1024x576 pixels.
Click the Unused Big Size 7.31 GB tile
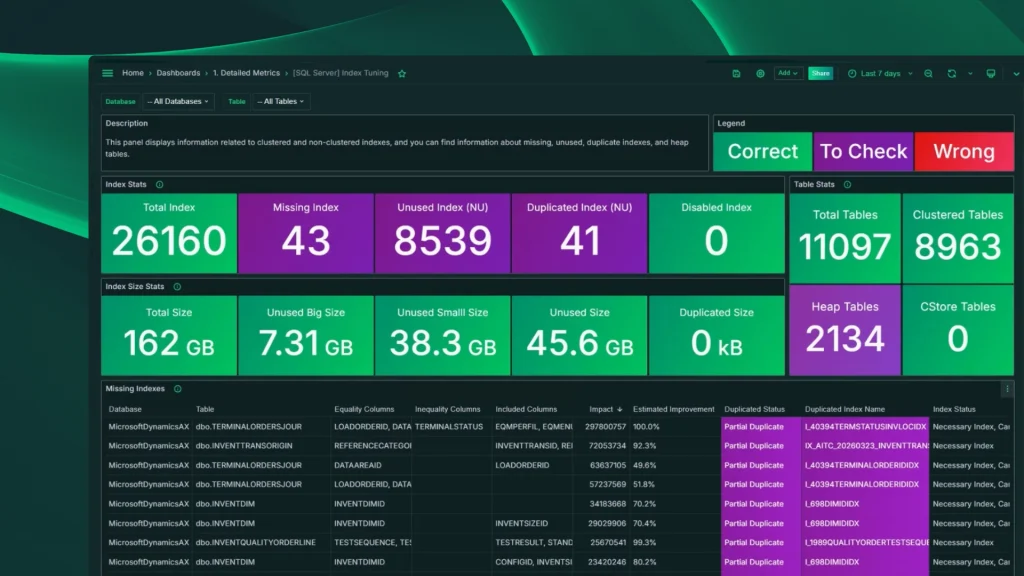pyautogui.click(x=306, y=335)
